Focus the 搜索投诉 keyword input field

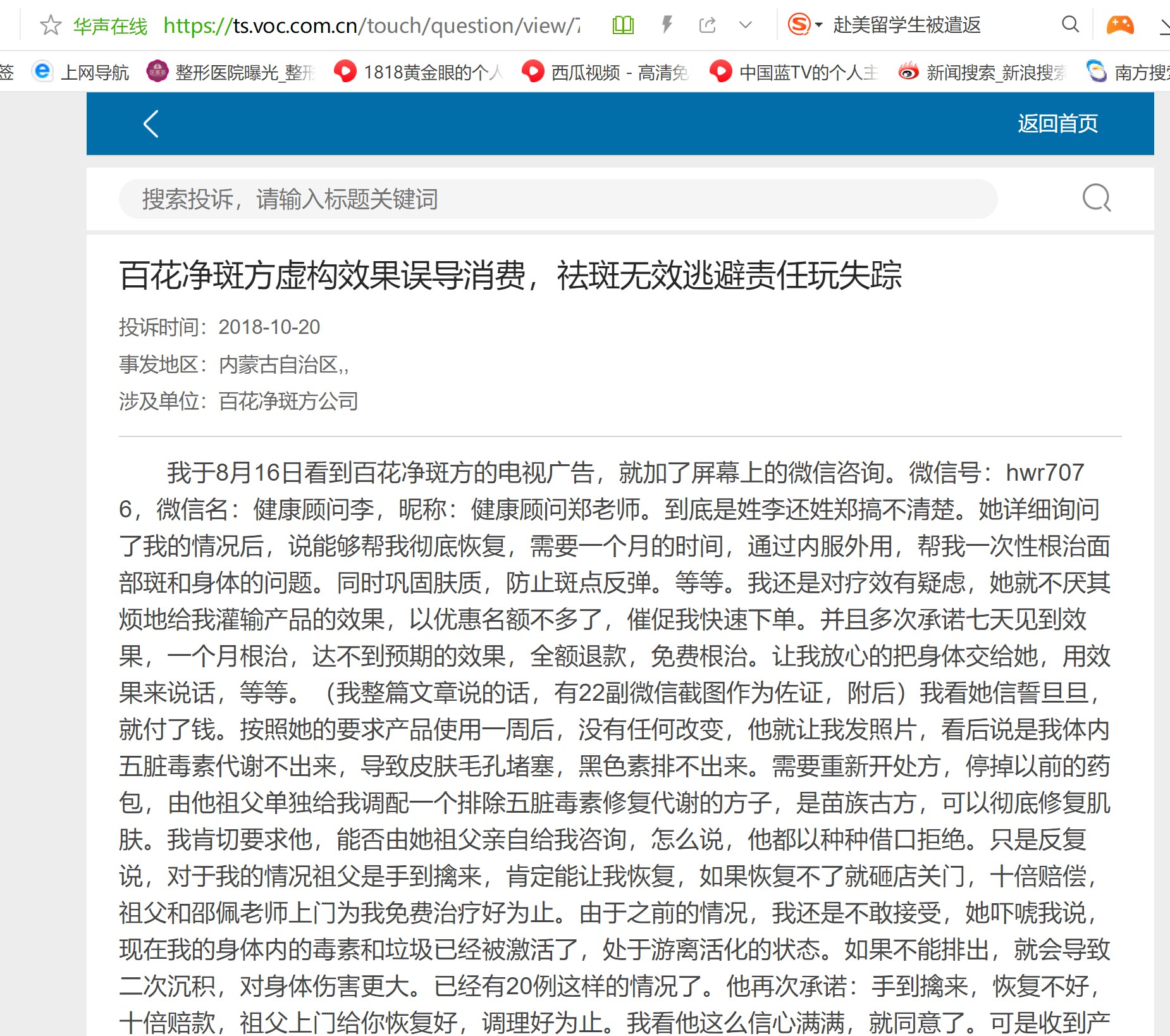click(x=558, y=199)
